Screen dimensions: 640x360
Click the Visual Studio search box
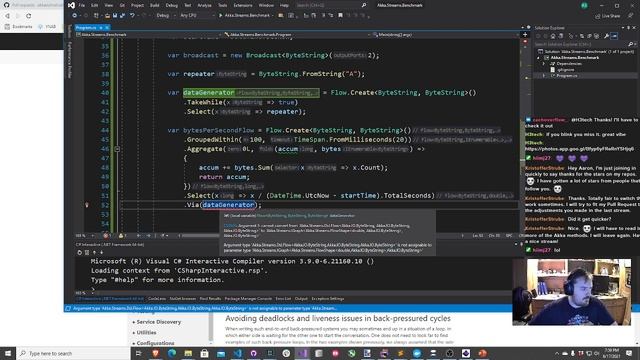[x=331, y=5]
